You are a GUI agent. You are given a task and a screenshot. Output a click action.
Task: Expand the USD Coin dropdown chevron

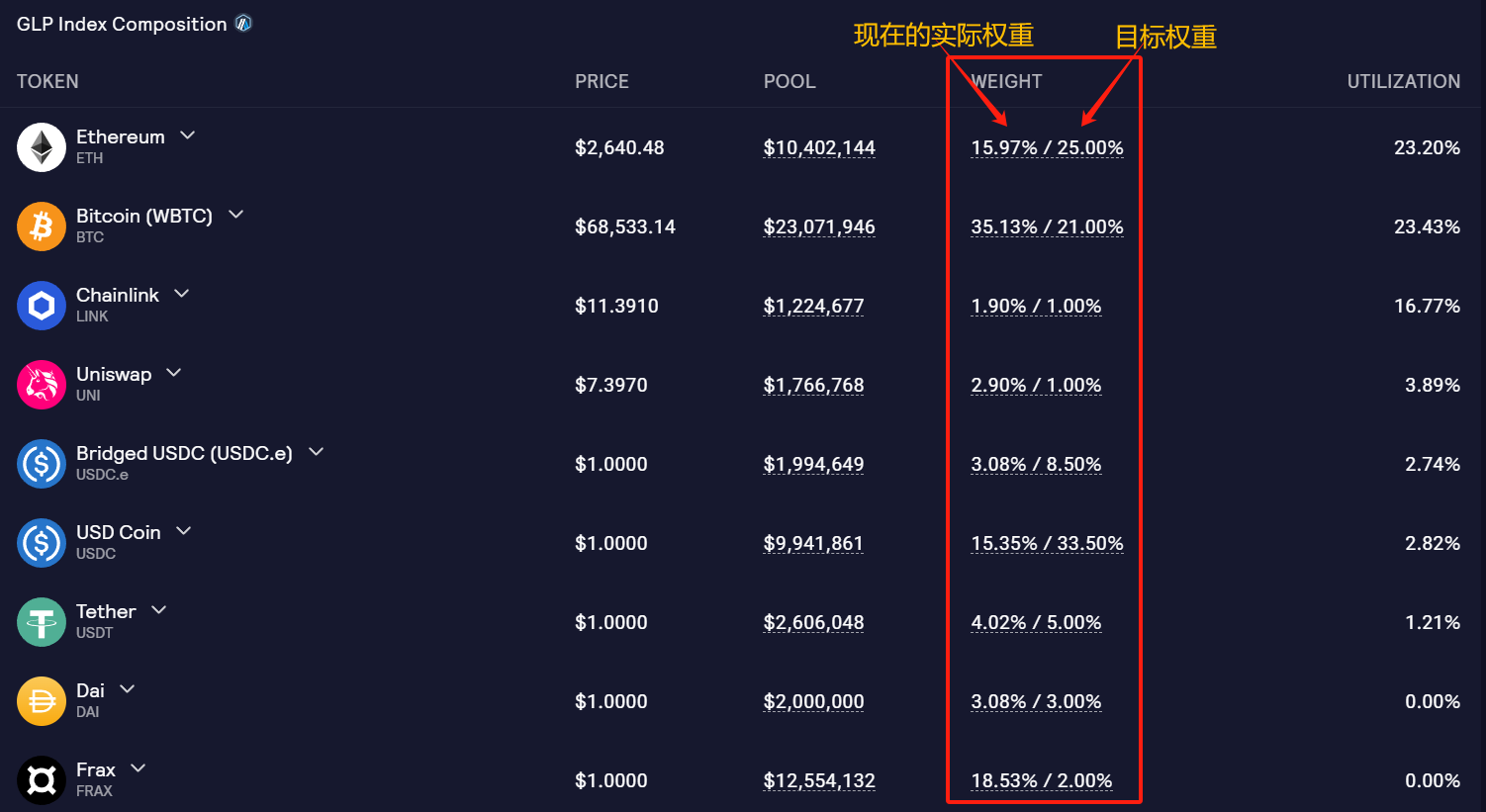(183, 531)
